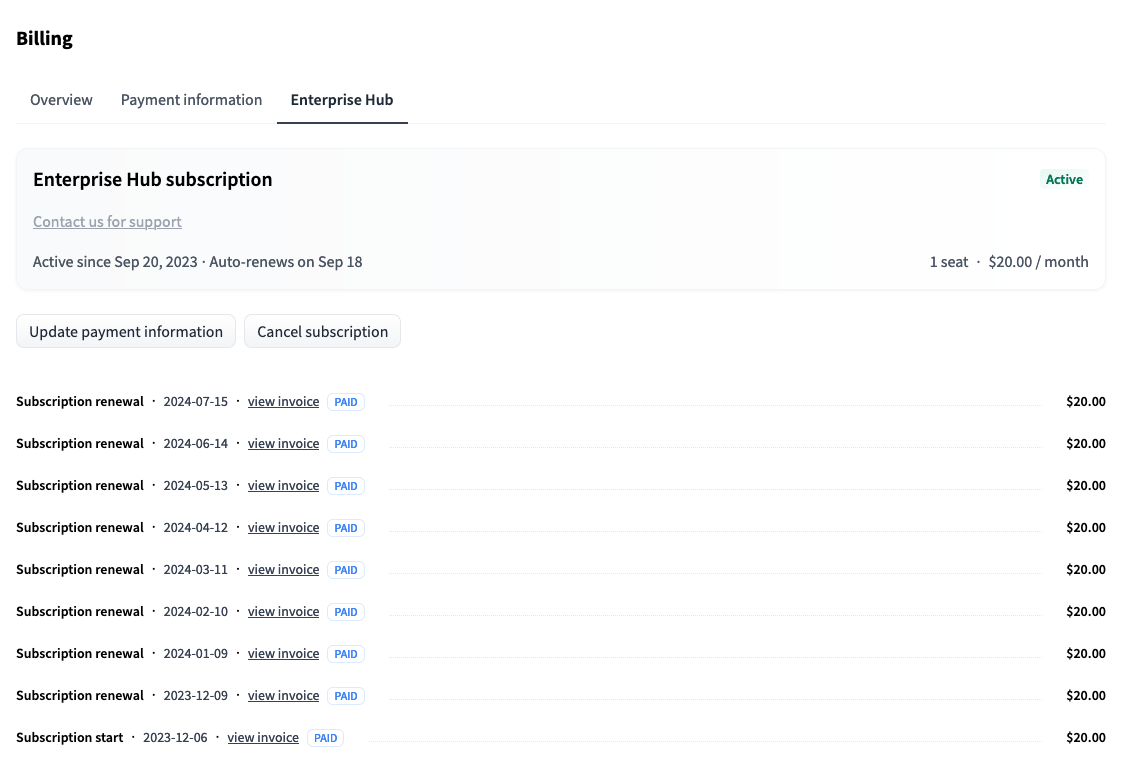Switch to the Overview tab
Screen dimensions: 1122x774
(x=61, y=100)
